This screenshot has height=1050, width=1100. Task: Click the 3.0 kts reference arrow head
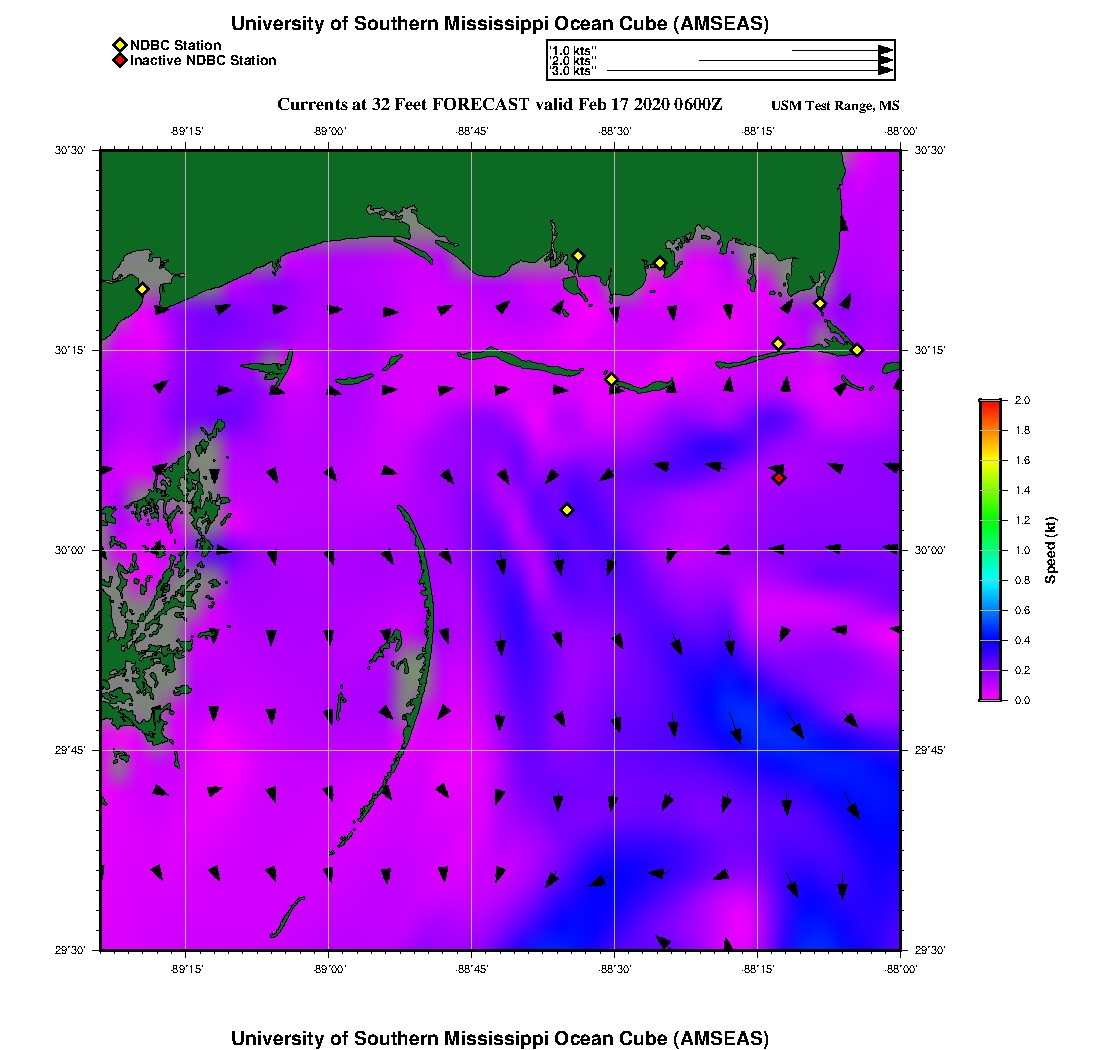pyautogui.click(x=885, y=71)
